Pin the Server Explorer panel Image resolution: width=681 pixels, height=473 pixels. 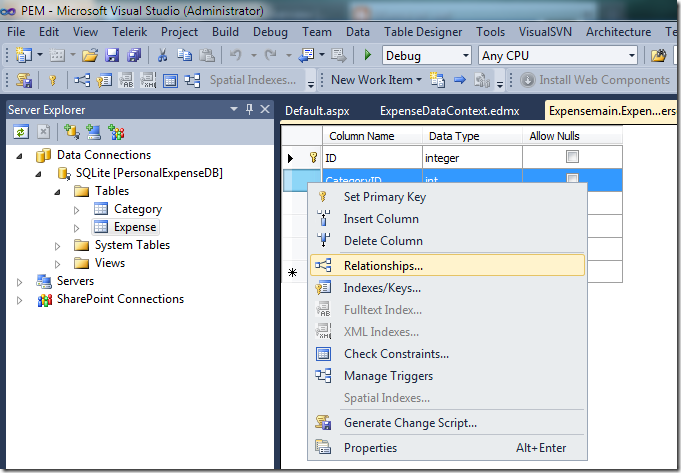point(249,109)
